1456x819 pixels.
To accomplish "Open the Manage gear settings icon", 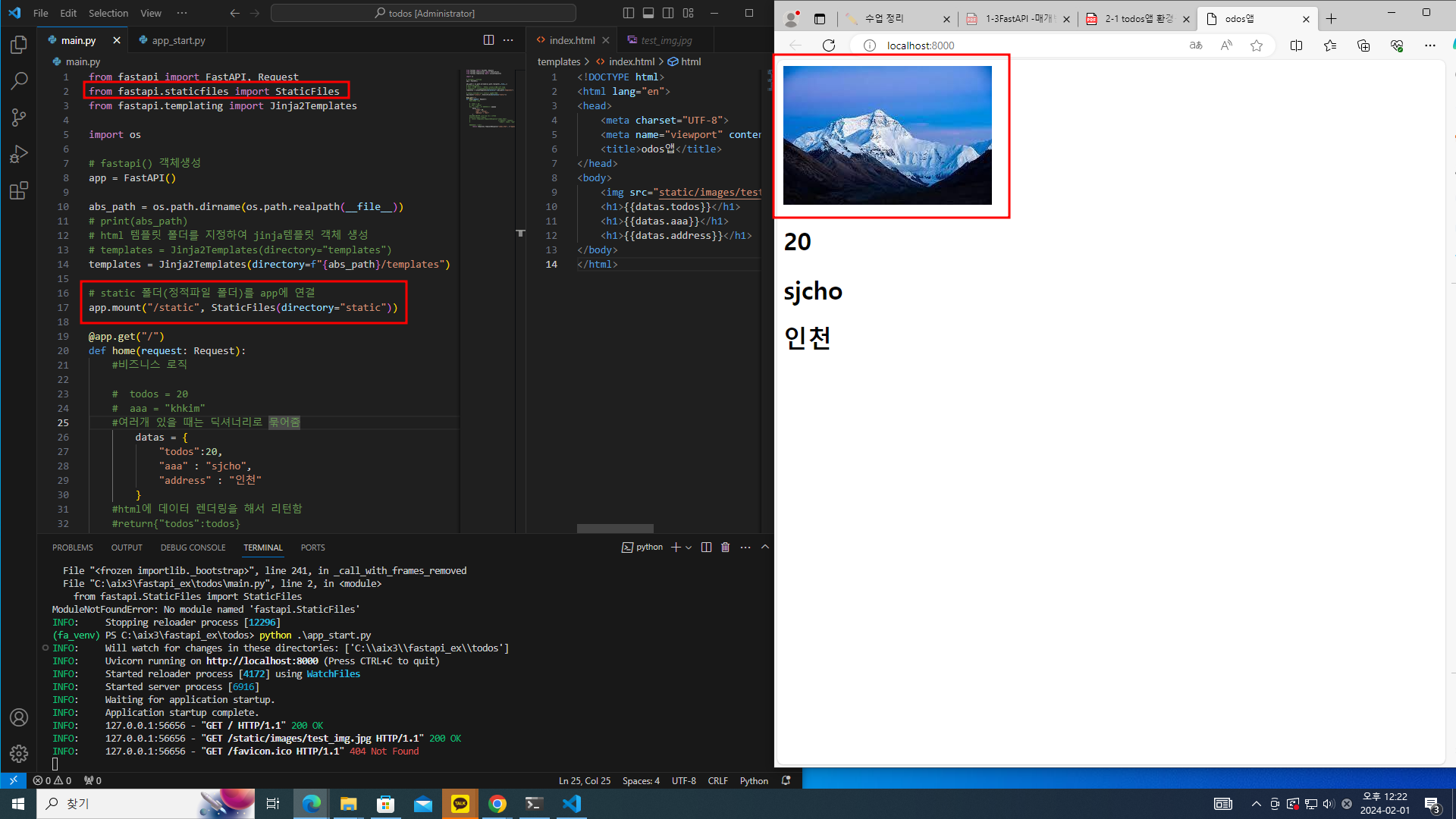I will tap(19, 753).
